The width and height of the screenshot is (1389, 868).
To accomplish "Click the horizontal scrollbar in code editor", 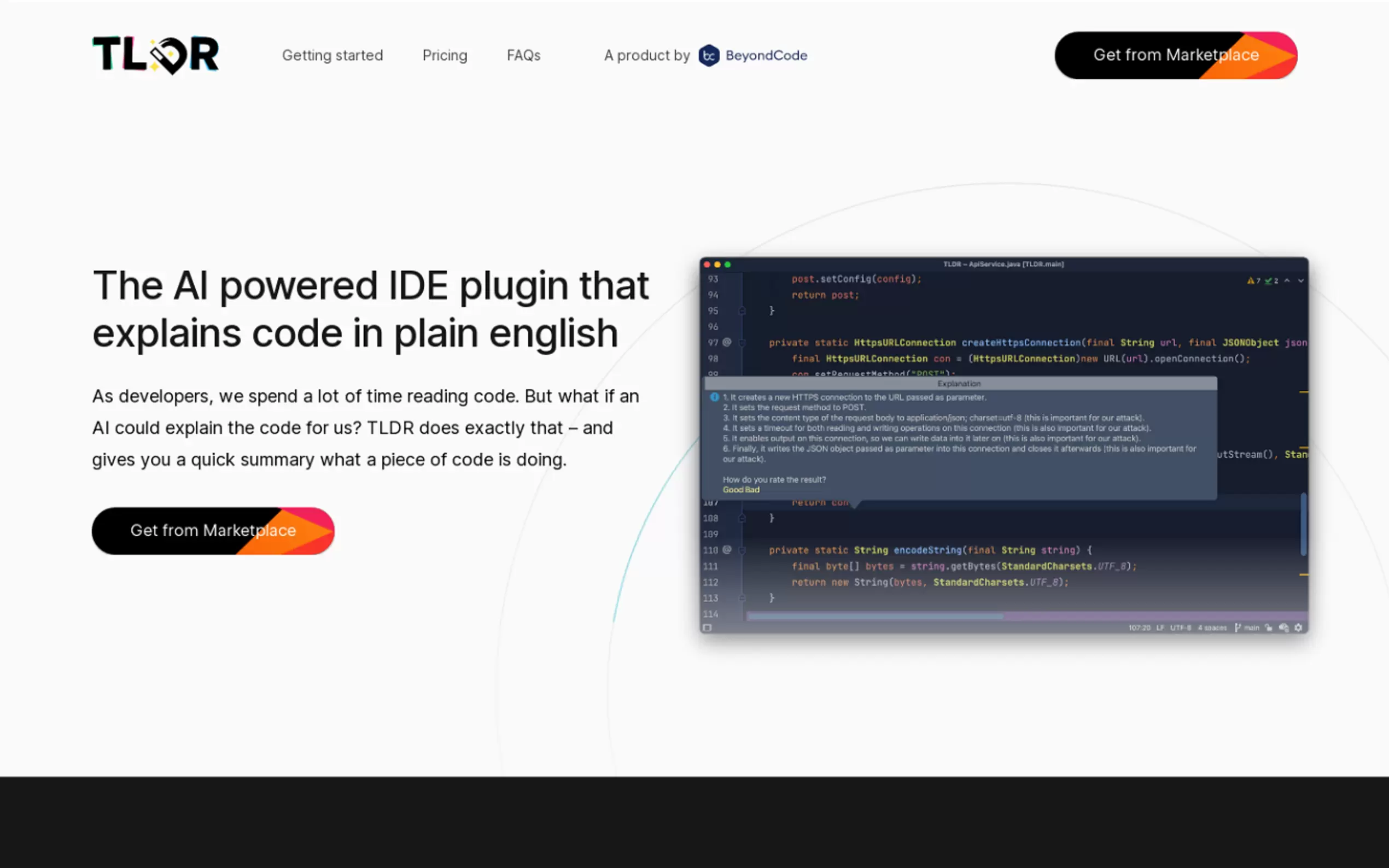I will coord(875,616).
